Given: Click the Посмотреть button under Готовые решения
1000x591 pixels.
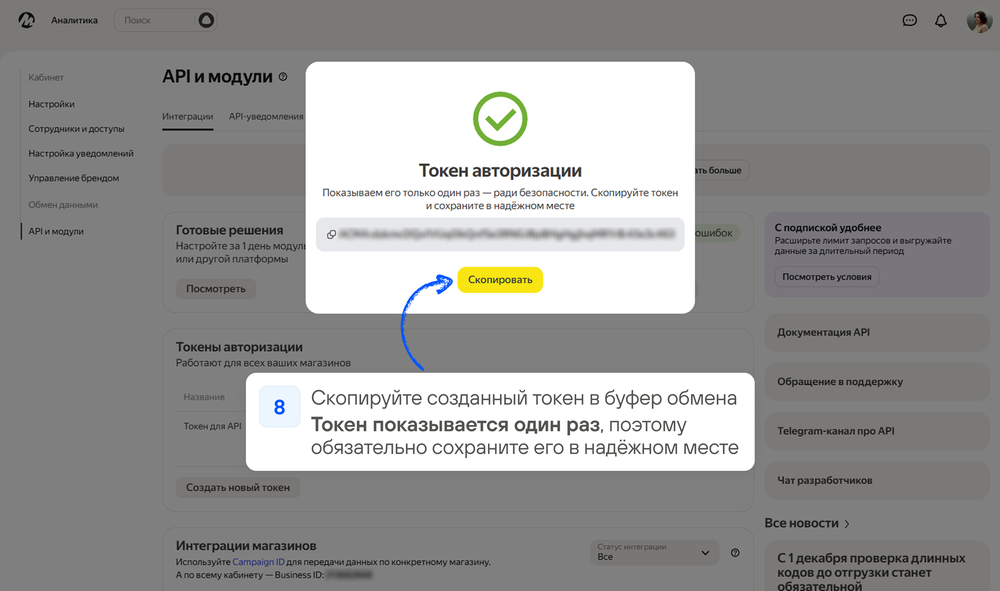Looking at the screenshot, I should tap(216, 289).
